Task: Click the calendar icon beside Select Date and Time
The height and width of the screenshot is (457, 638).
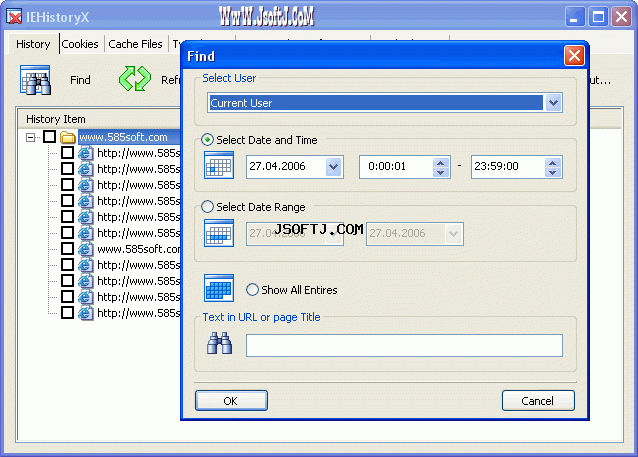Action: 219,165
